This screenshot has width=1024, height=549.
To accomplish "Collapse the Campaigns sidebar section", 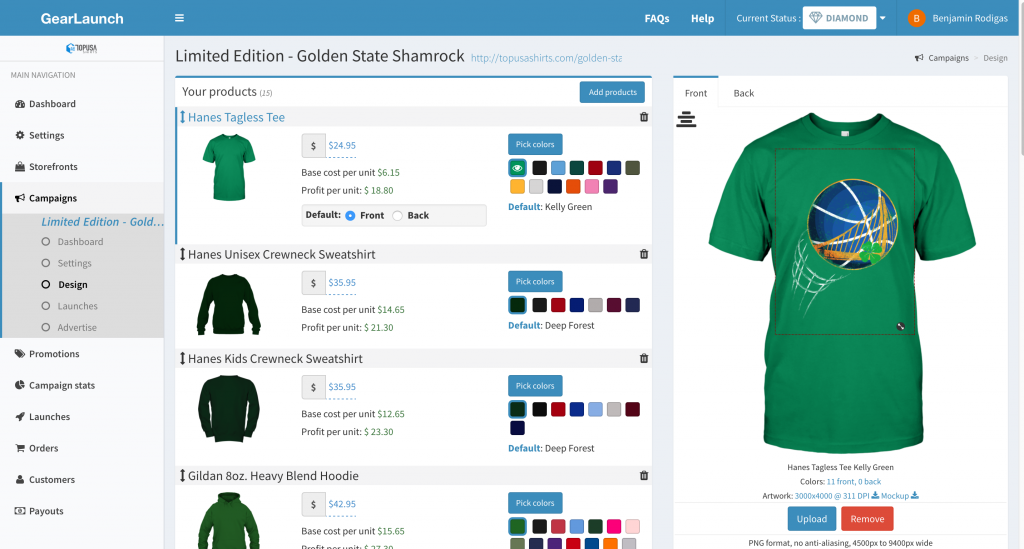I will click(x=52, y=198).
